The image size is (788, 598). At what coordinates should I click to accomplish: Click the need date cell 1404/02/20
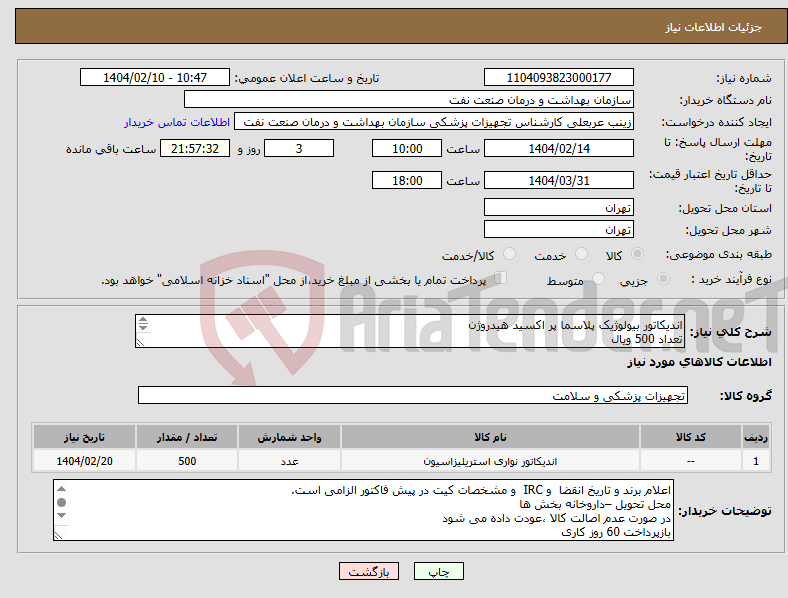[84, 461]
